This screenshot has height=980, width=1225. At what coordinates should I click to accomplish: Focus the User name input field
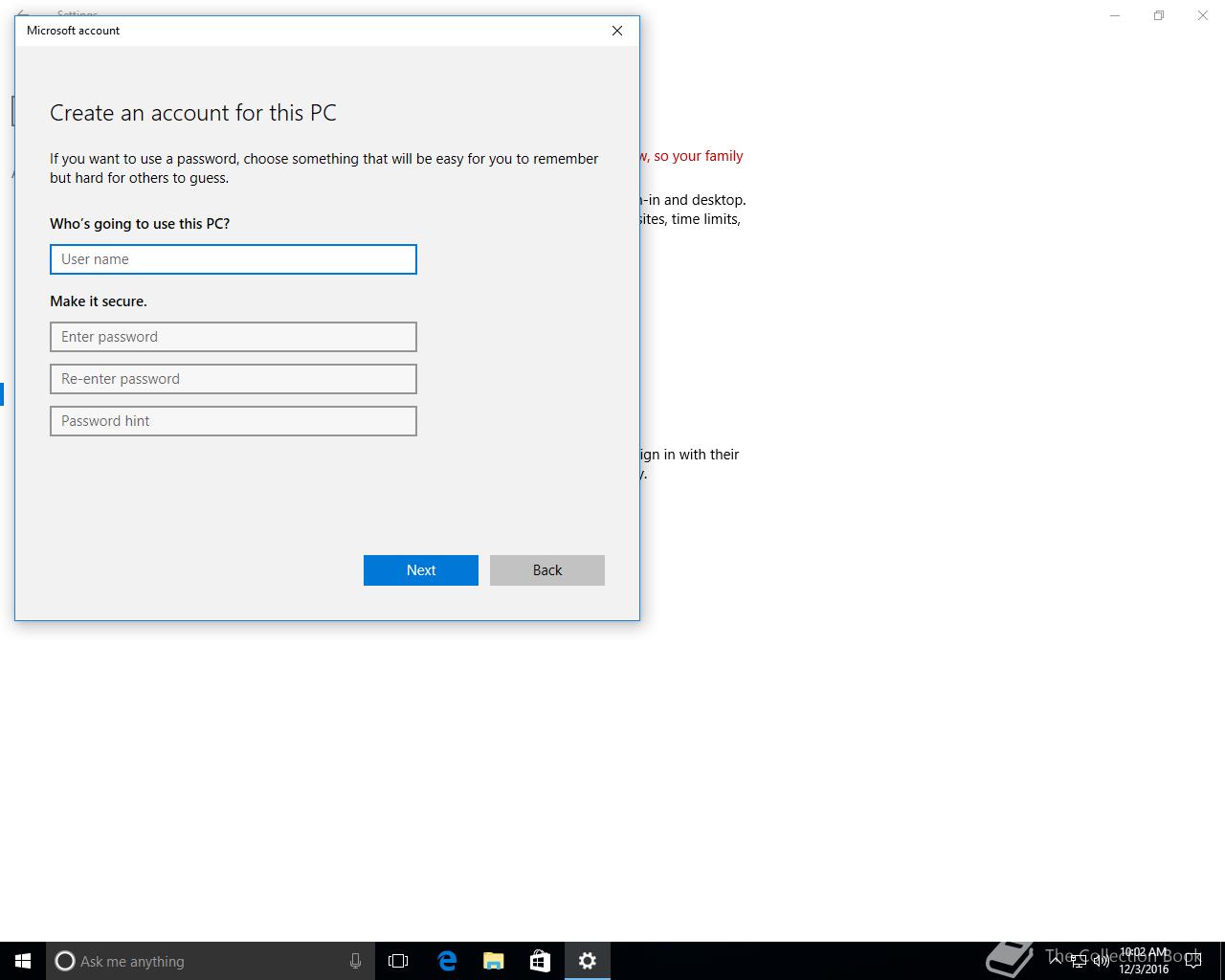point(234,259)
